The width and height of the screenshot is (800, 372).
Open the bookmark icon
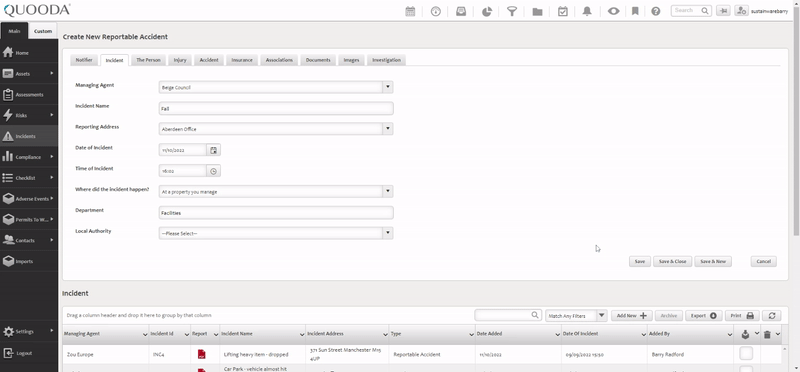[635, 11]
